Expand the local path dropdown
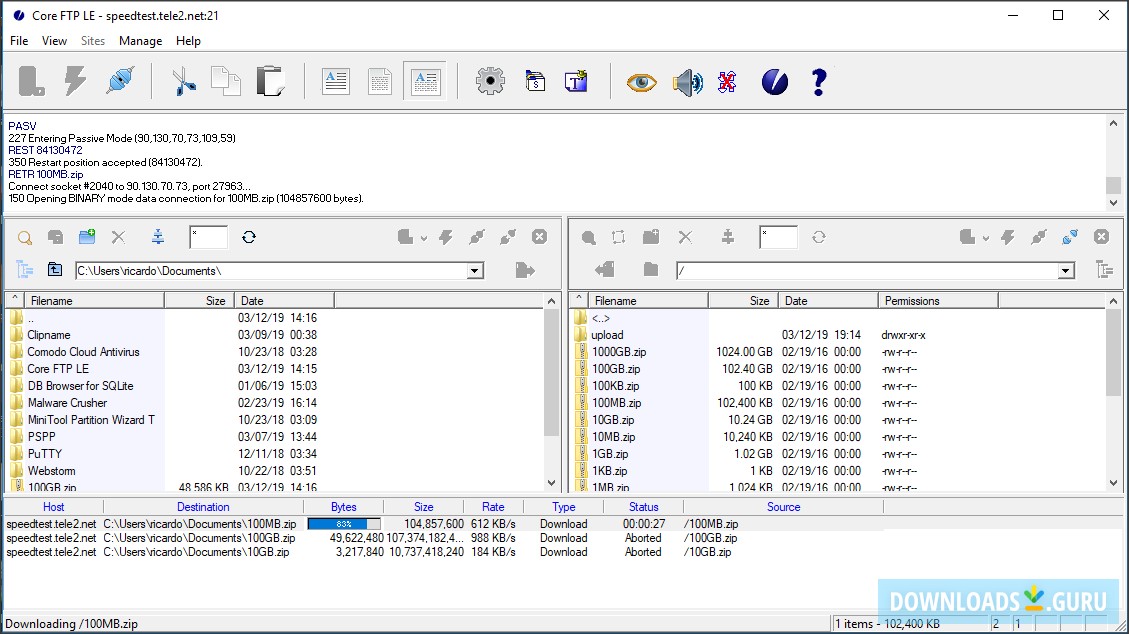1129x634 pixels. (474, 271)
